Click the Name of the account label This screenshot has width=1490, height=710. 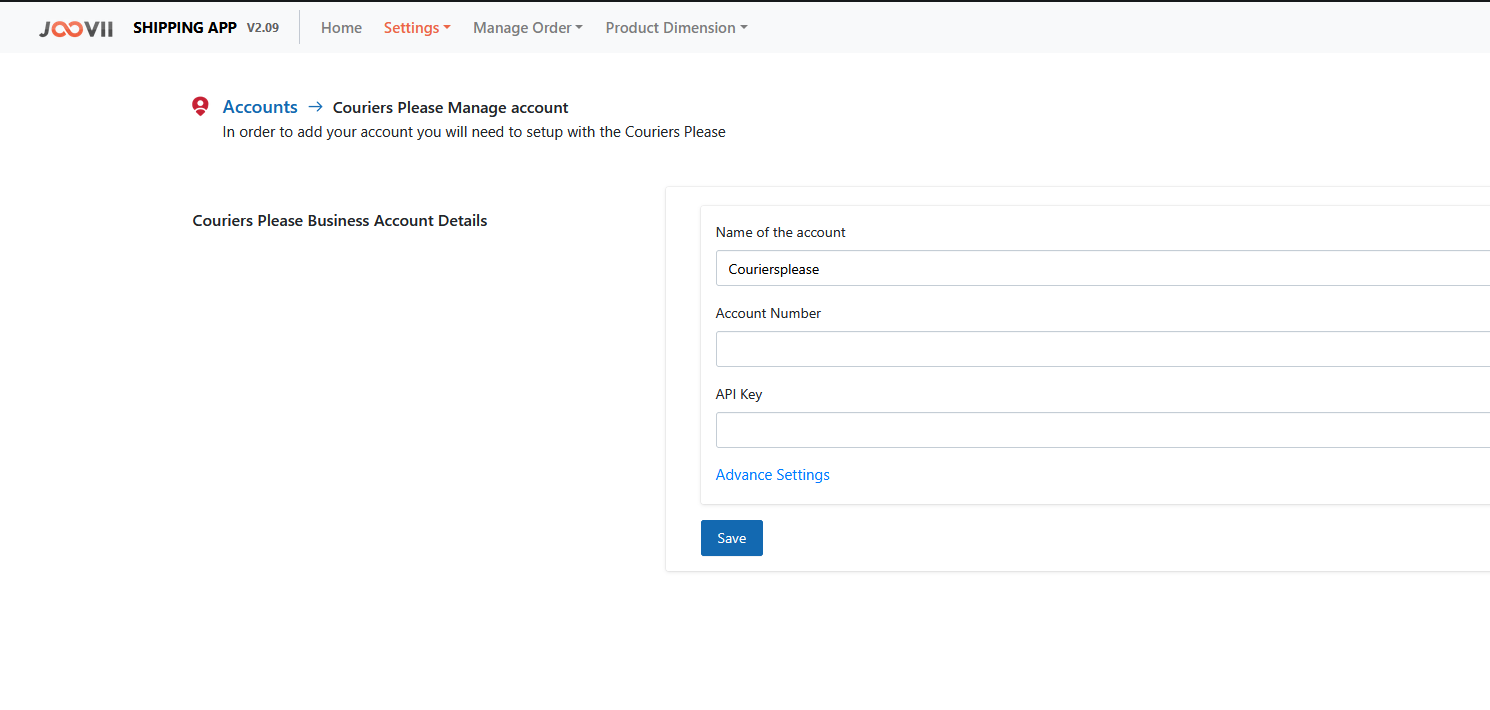point(780,232)
